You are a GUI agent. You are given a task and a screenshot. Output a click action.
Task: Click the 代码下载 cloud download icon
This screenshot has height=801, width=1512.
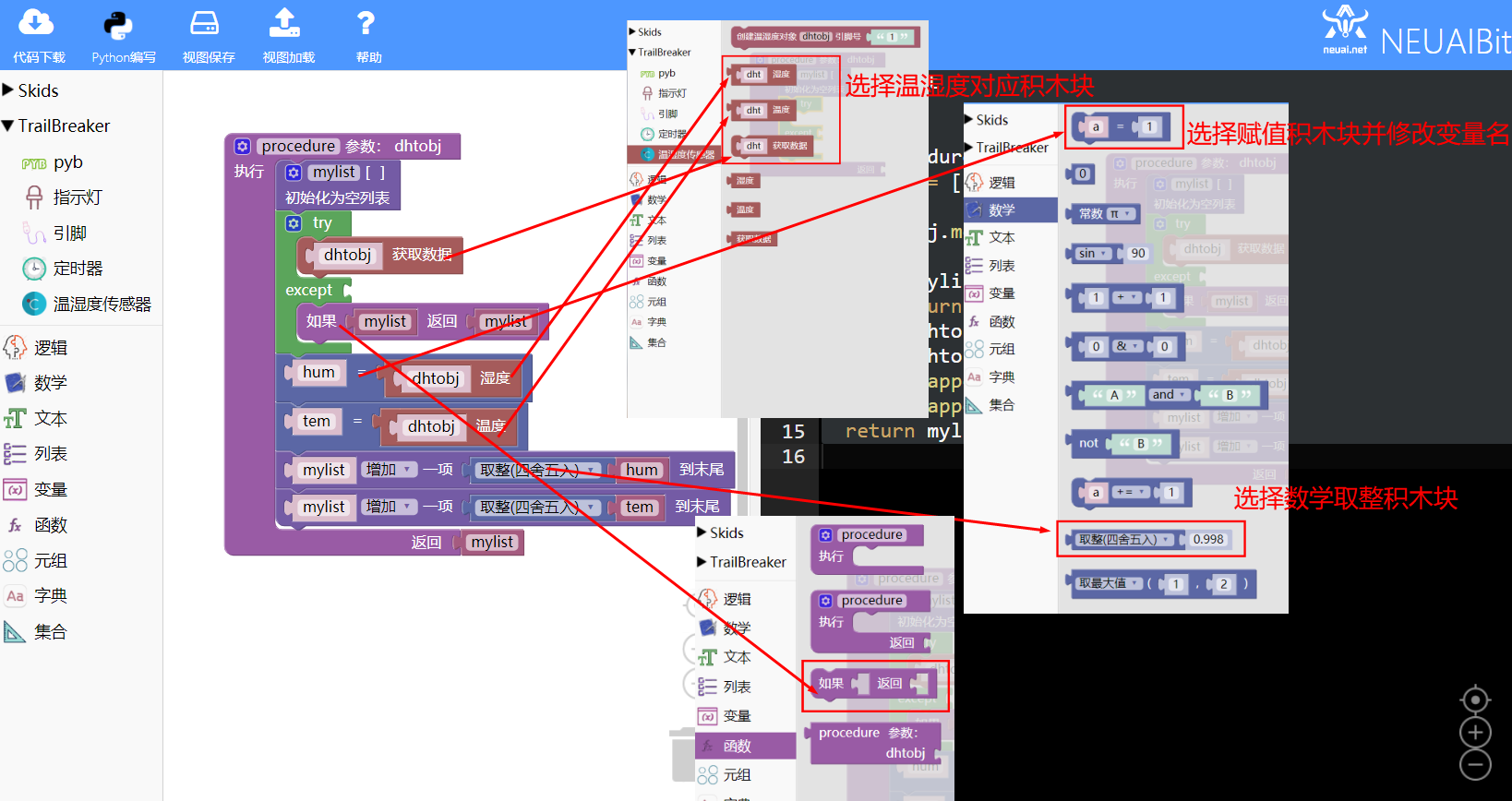[37, 23]
